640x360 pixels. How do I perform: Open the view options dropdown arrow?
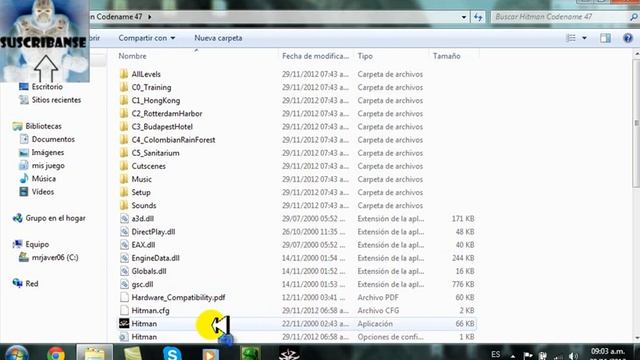[x=584, y=38]
